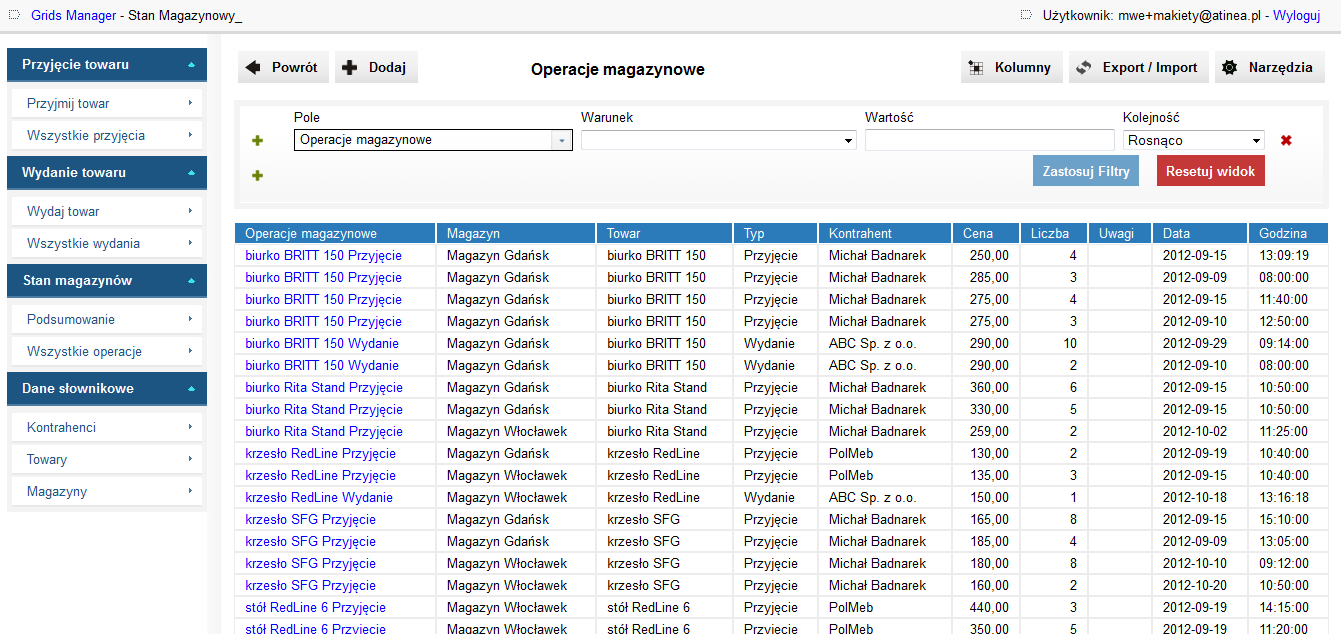This screenshot has height=634, width=1341.
Task: Sort by Kontrahent column header
Action: click(x=885, y=233)
